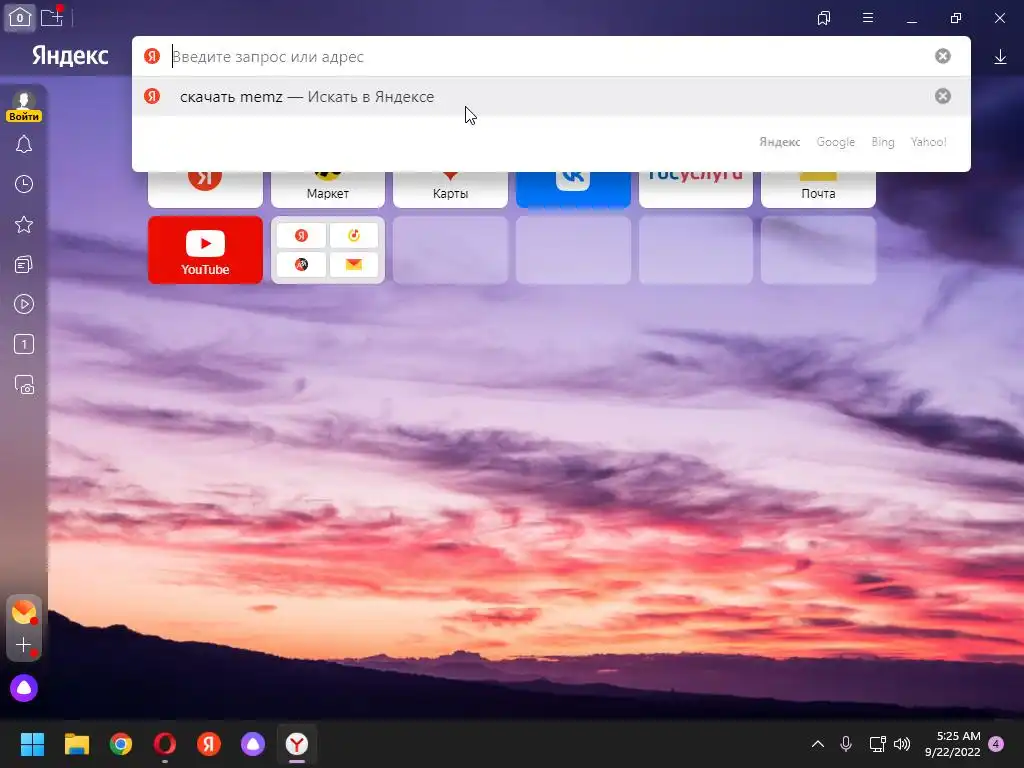This screenshot has width=1024, height=768.
Task: Click the Войти profile button
Action: 24,106
